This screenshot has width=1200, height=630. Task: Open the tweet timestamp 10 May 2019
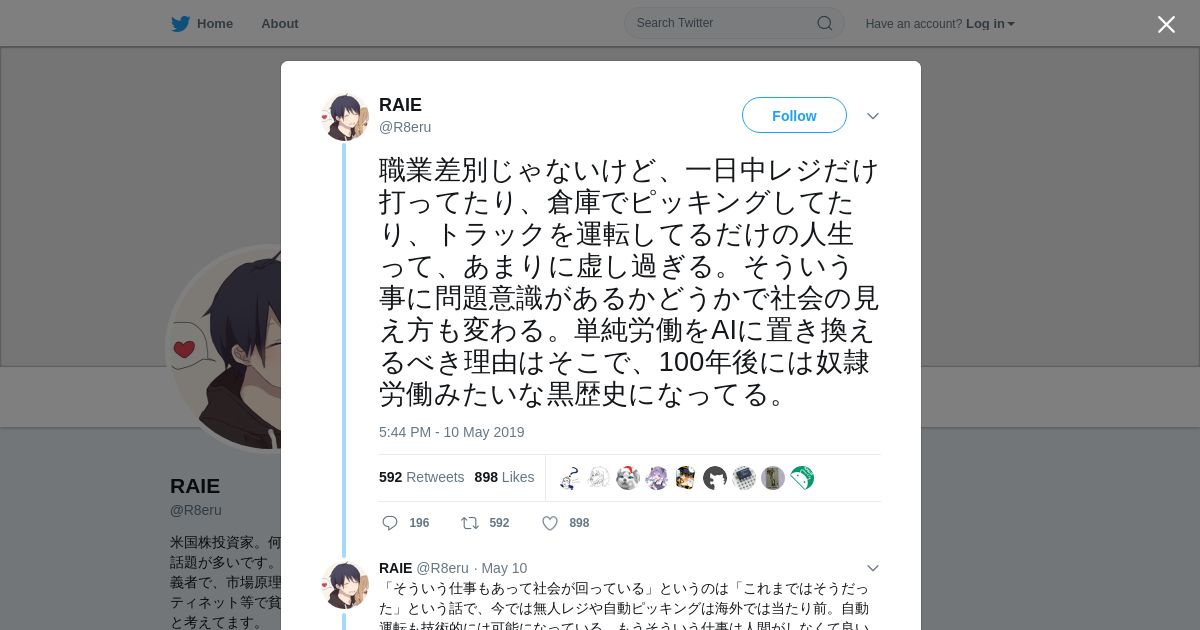tap(452, 432)
